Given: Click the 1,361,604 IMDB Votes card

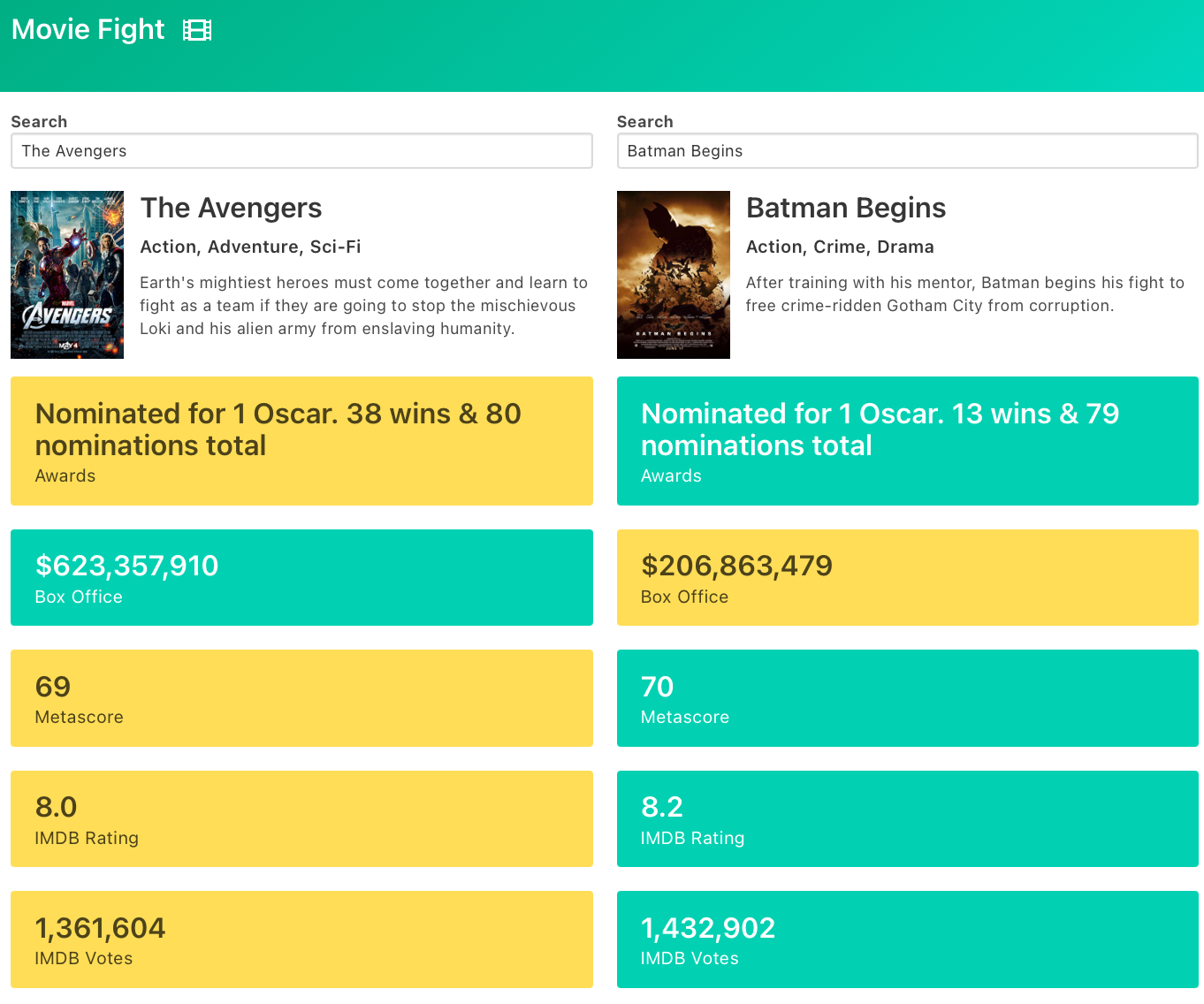Looking at the screenshot, I should pos(301,939).
